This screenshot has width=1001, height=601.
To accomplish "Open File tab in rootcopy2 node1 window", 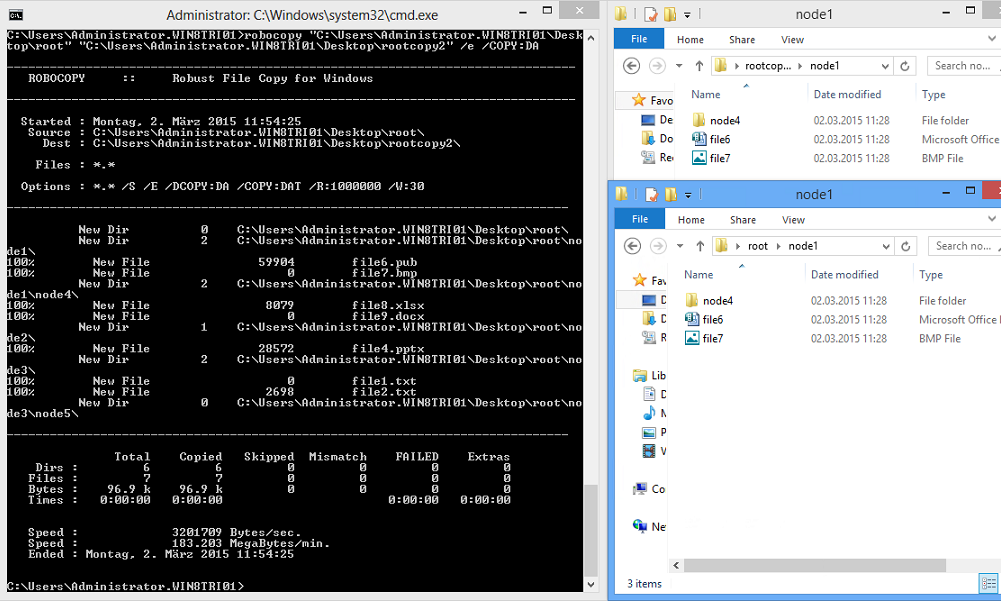I will (x=639, y=39).
